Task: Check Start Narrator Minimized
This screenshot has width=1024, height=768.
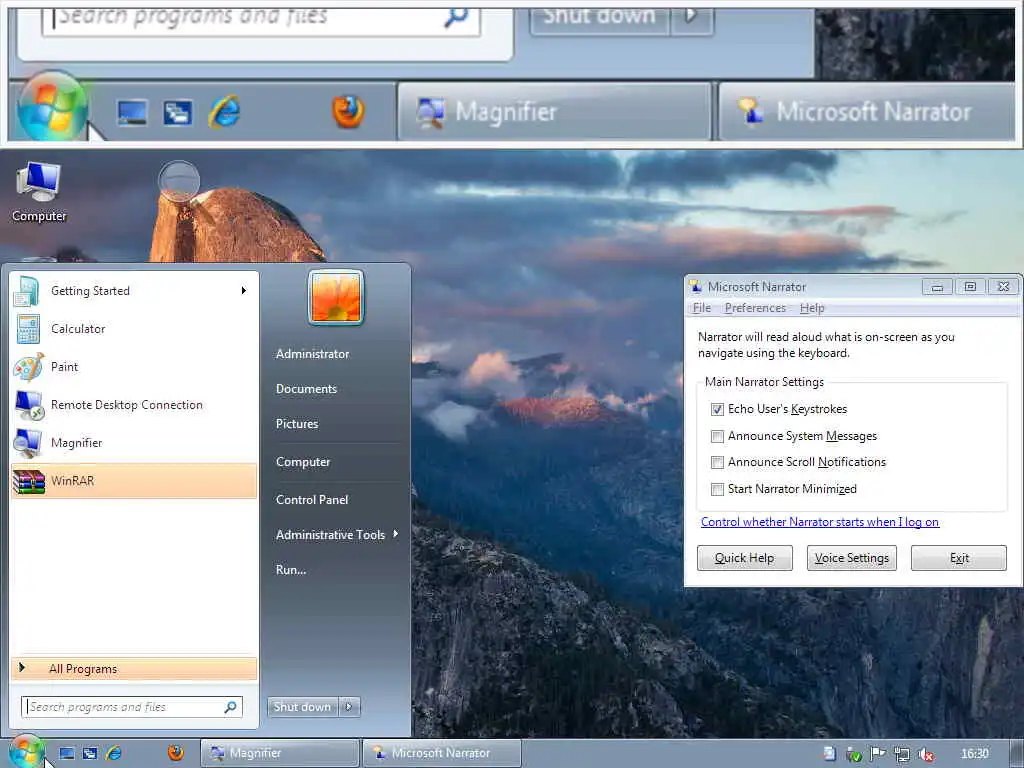Action: 717,489
